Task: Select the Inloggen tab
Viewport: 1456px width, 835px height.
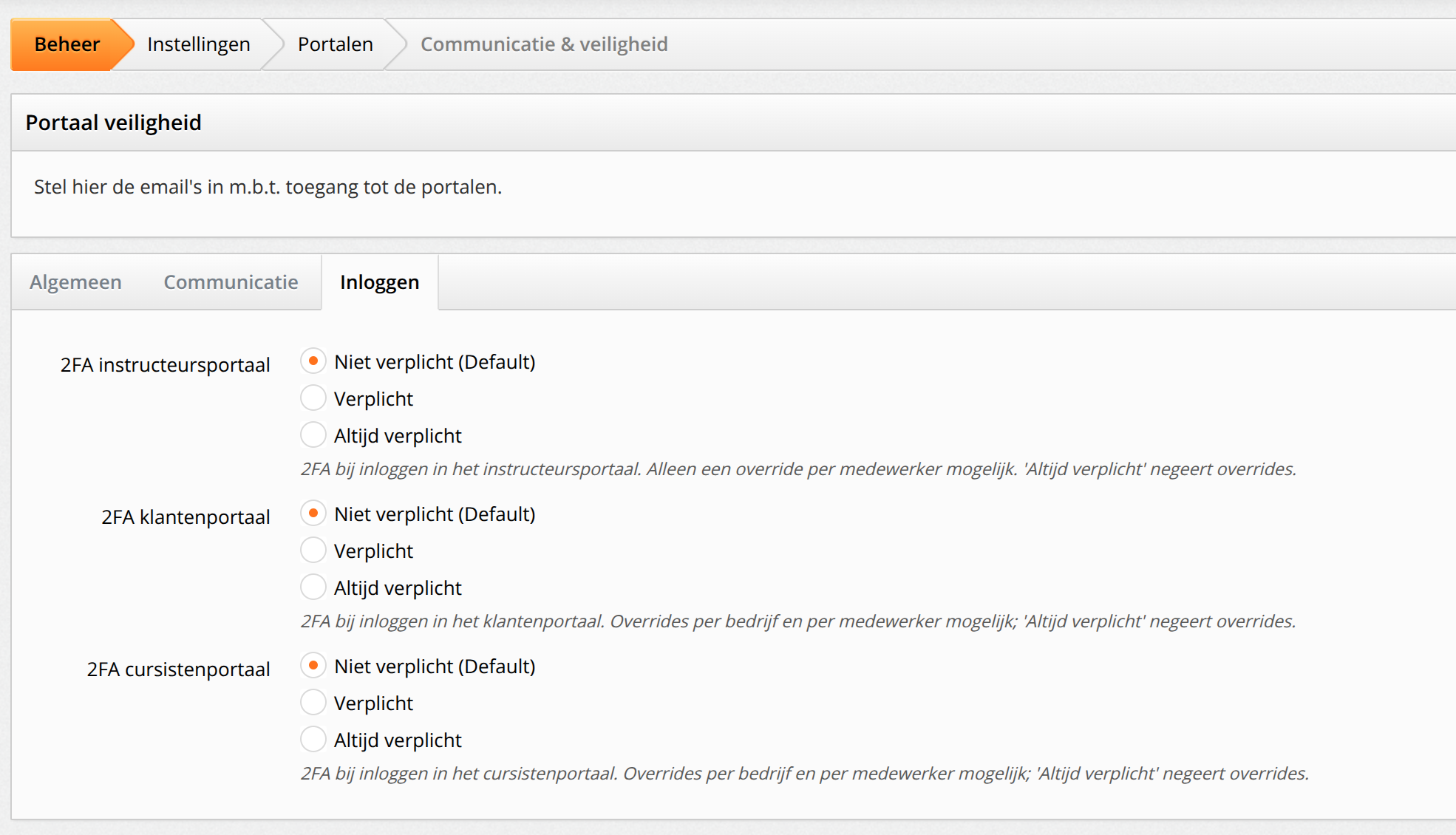Action: pos(380,282)
